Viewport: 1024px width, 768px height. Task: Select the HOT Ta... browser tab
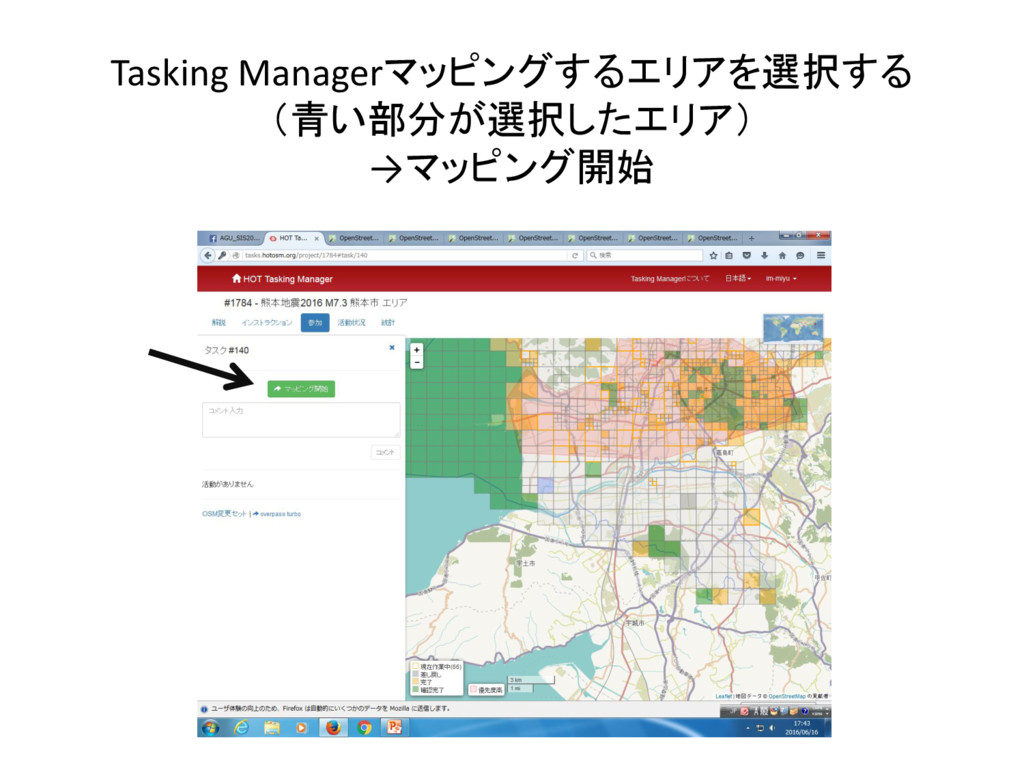[292, 238]
